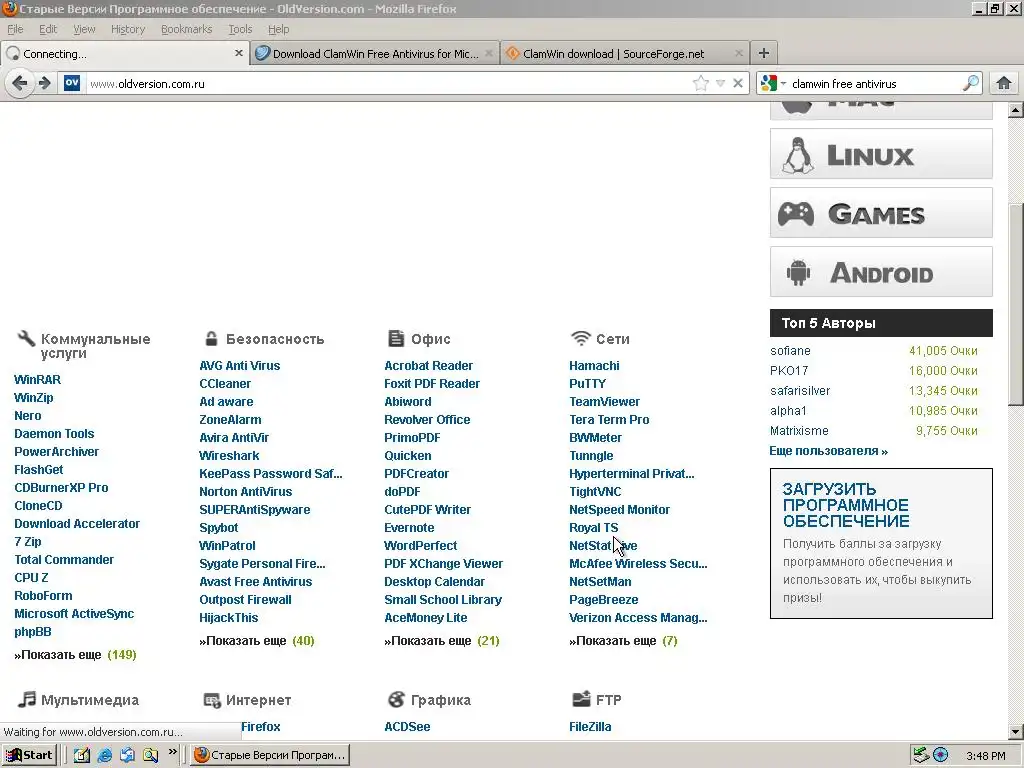Show more security apps via Показать еще (40)
1024x768 pixels.
[257, 641]
